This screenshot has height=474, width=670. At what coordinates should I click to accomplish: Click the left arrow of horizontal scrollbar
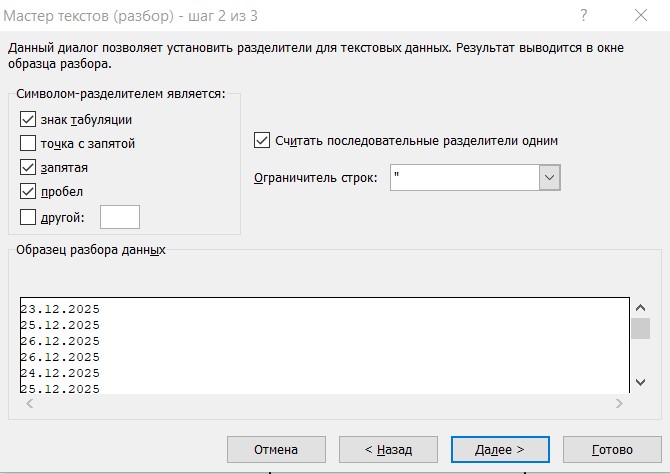pyautogui.click(x=28, y=403)
